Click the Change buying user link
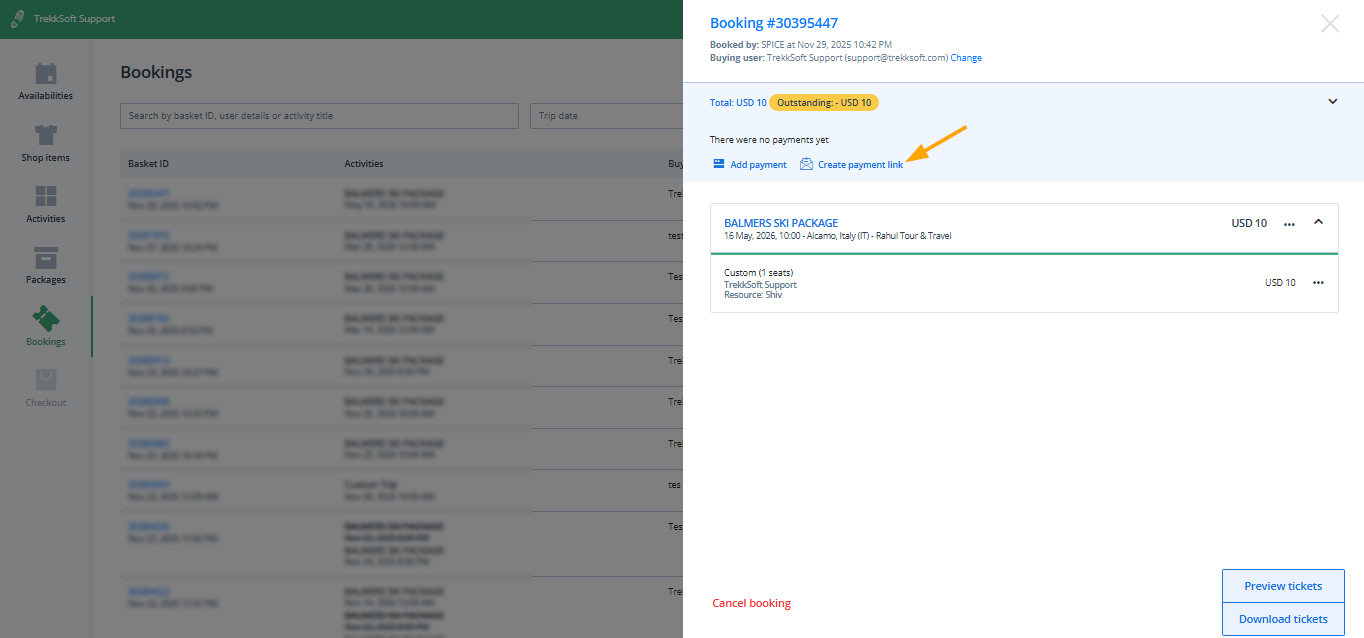 pos(965,58)
